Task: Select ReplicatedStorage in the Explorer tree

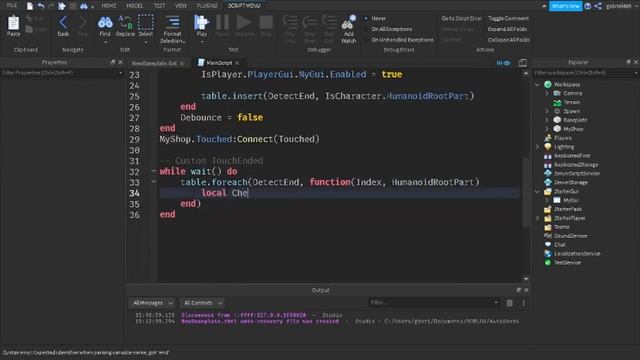Action: click(576, 164)
